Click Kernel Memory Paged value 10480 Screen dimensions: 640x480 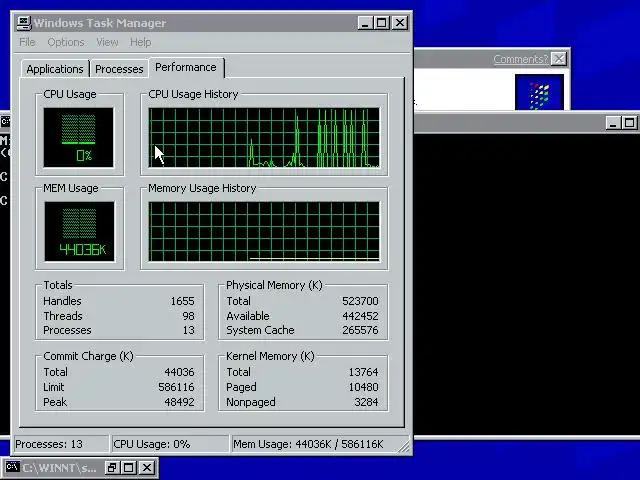[x=363, y=387]
